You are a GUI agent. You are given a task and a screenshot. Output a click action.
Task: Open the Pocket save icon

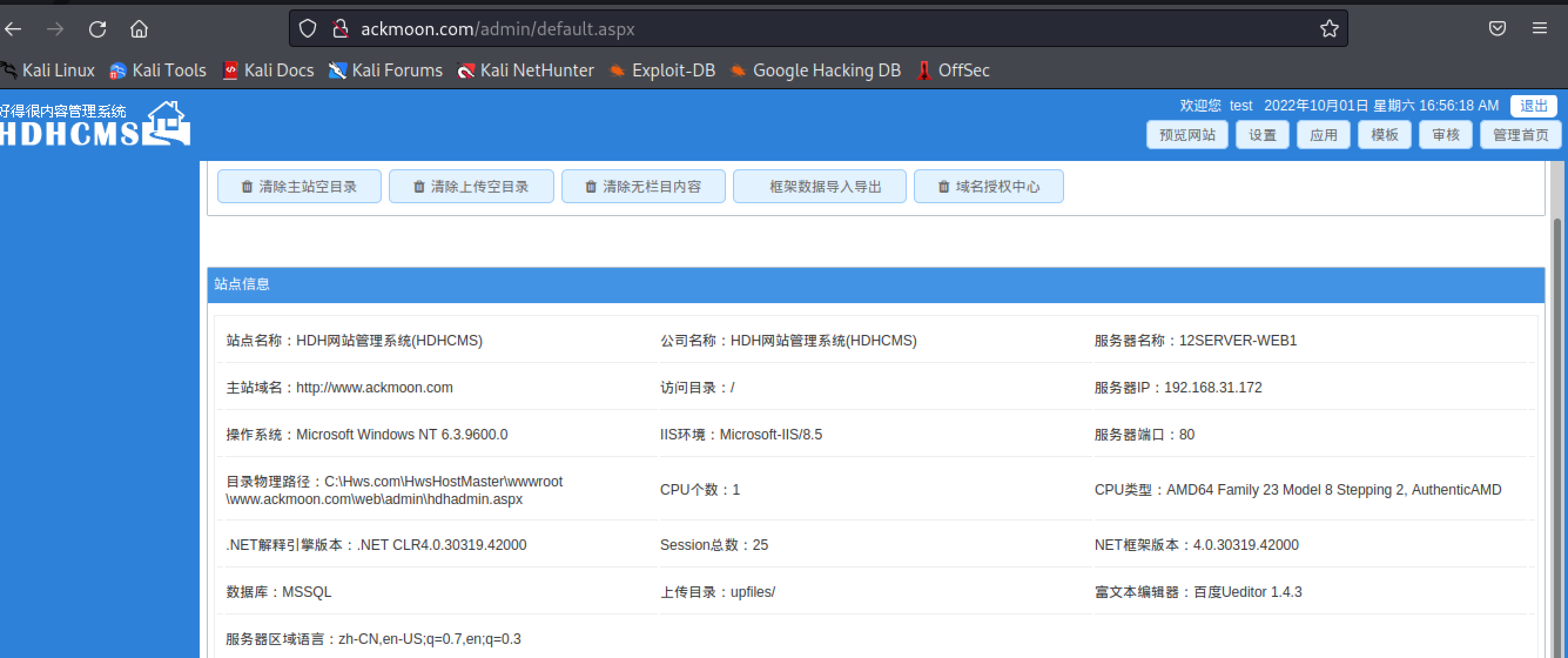1497,29
